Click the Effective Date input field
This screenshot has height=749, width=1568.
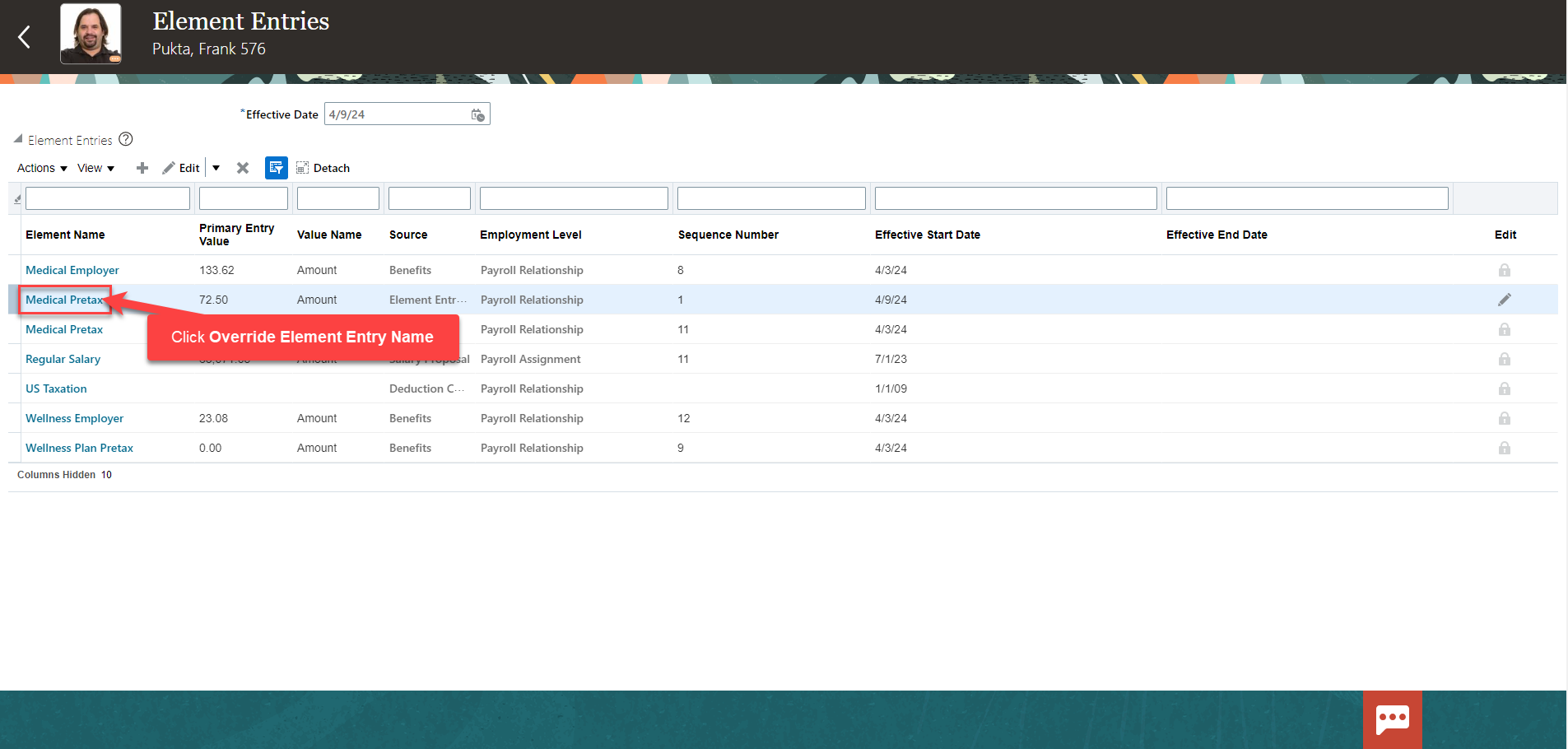397,114
